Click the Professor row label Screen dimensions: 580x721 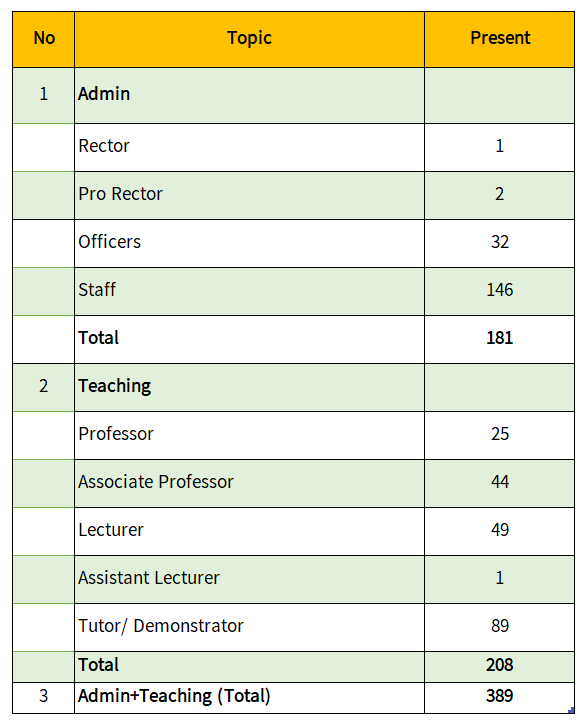116,434
